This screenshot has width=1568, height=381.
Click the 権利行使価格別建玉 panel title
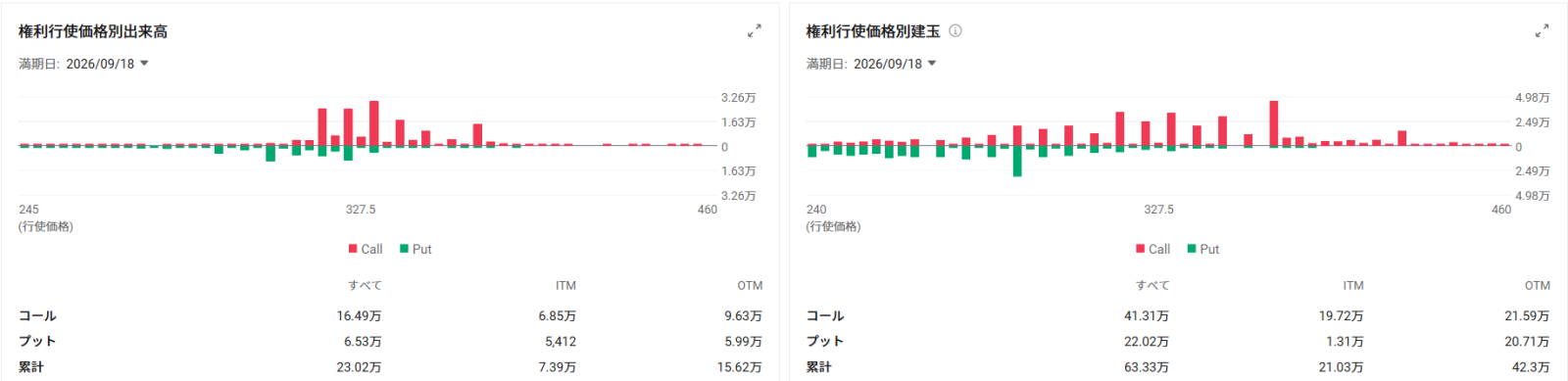point(873,31)
